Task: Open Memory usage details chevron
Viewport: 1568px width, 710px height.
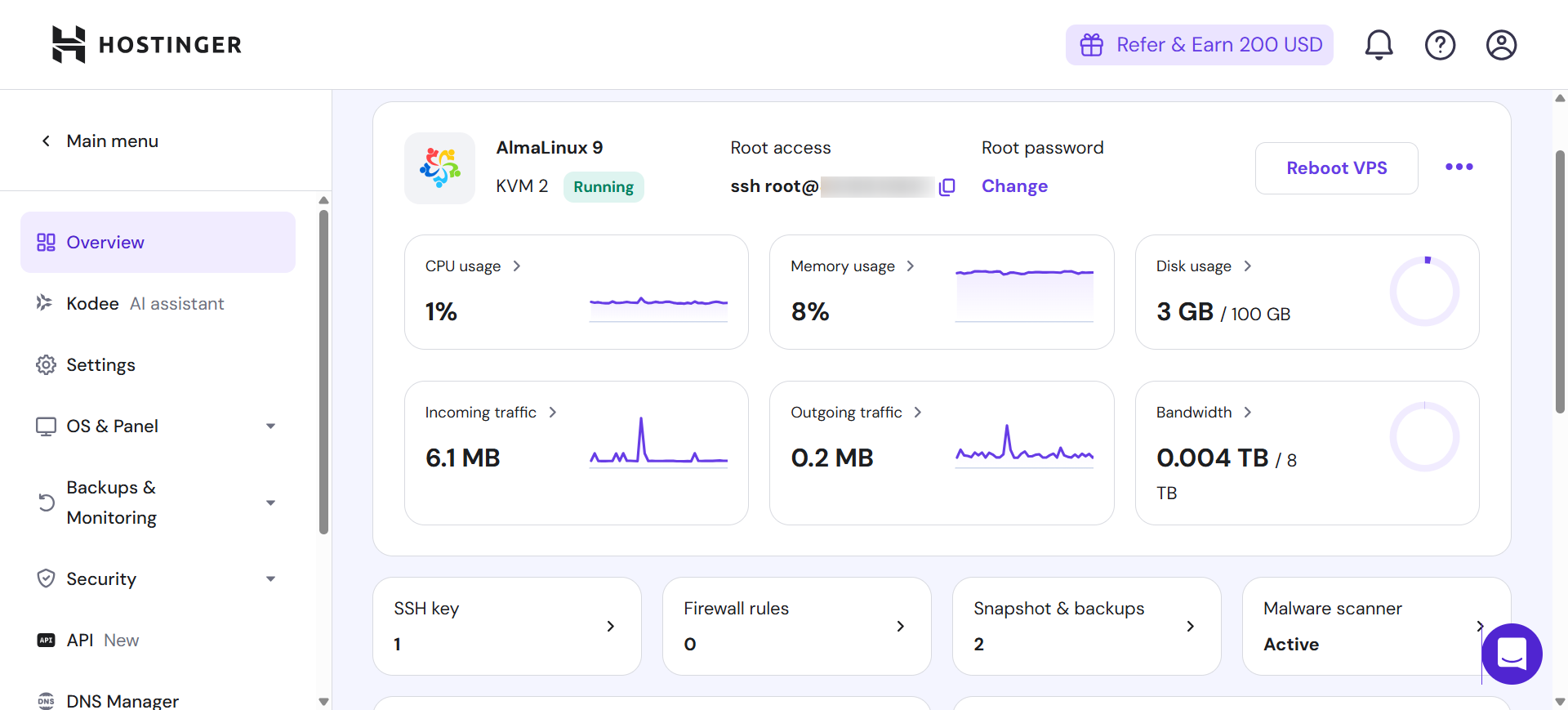Action: click(911, 266)
